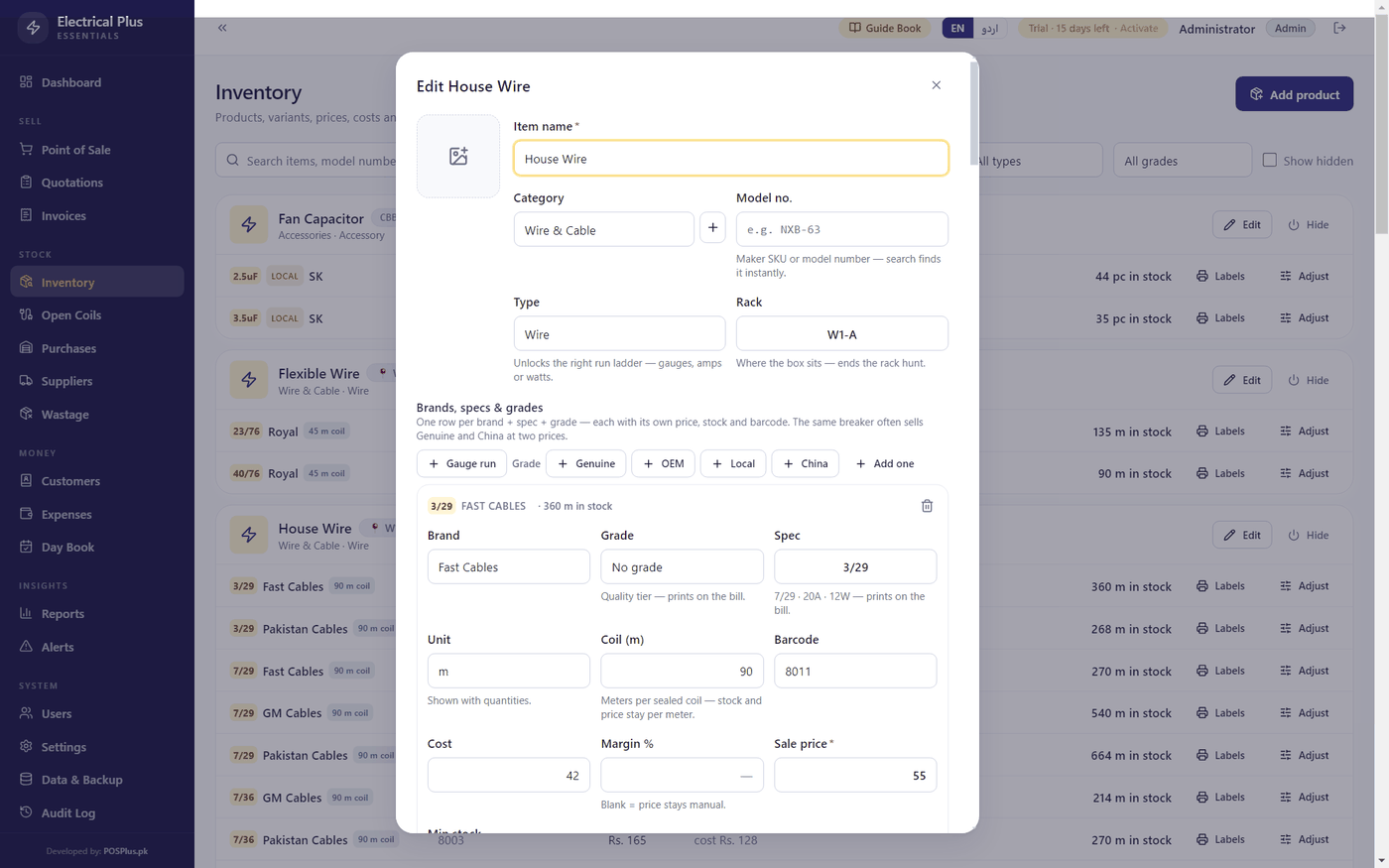
Task: Click the Suppliers truck icon
Action: (x=26, y=381)
